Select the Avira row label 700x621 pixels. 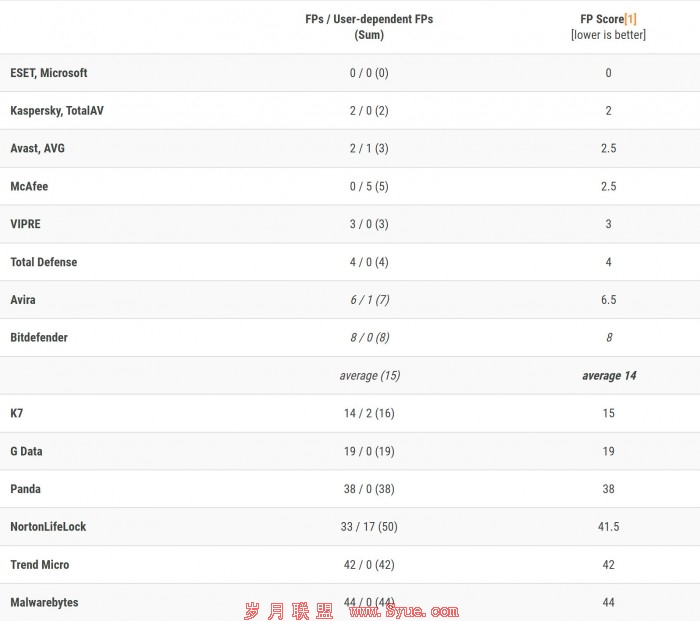(x=23, y=300)
